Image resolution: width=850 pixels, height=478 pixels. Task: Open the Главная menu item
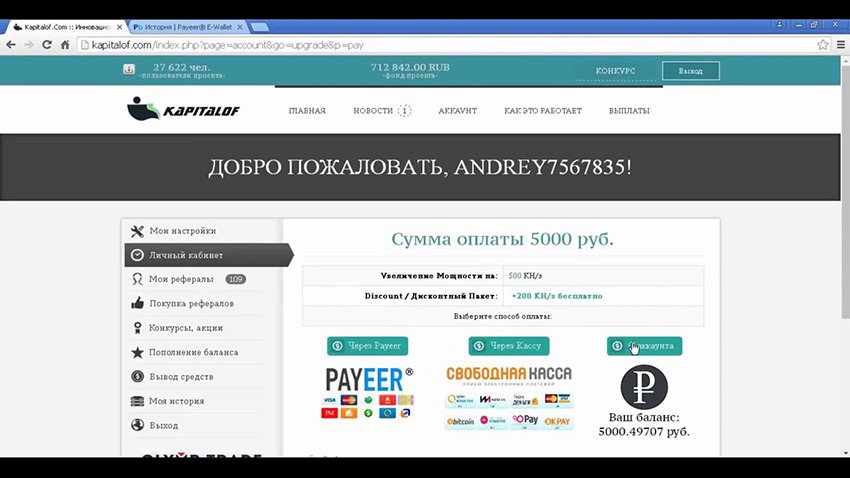pyautogui.click(x=307, y=111)
